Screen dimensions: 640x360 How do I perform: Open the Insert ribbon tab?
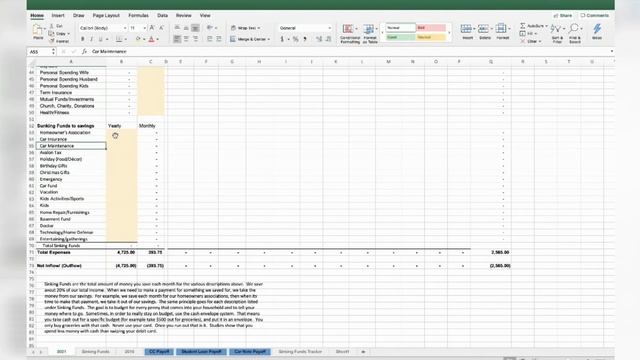(58, 16)
